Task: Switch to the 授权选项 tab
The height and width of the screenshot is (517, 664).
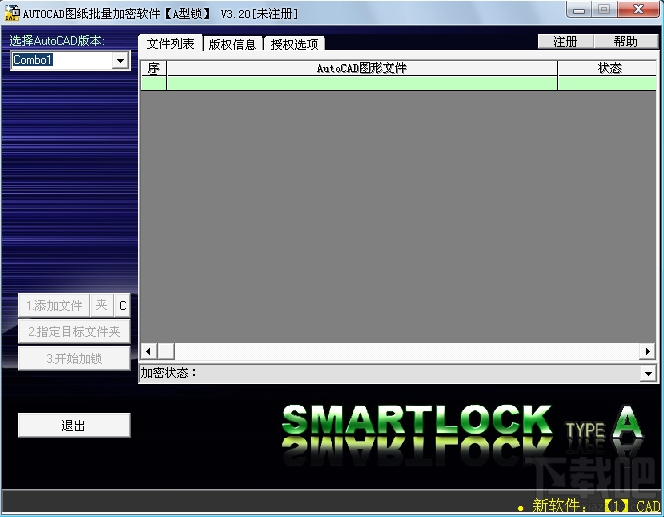Action: pyautogui.click(x=294, y=44)
